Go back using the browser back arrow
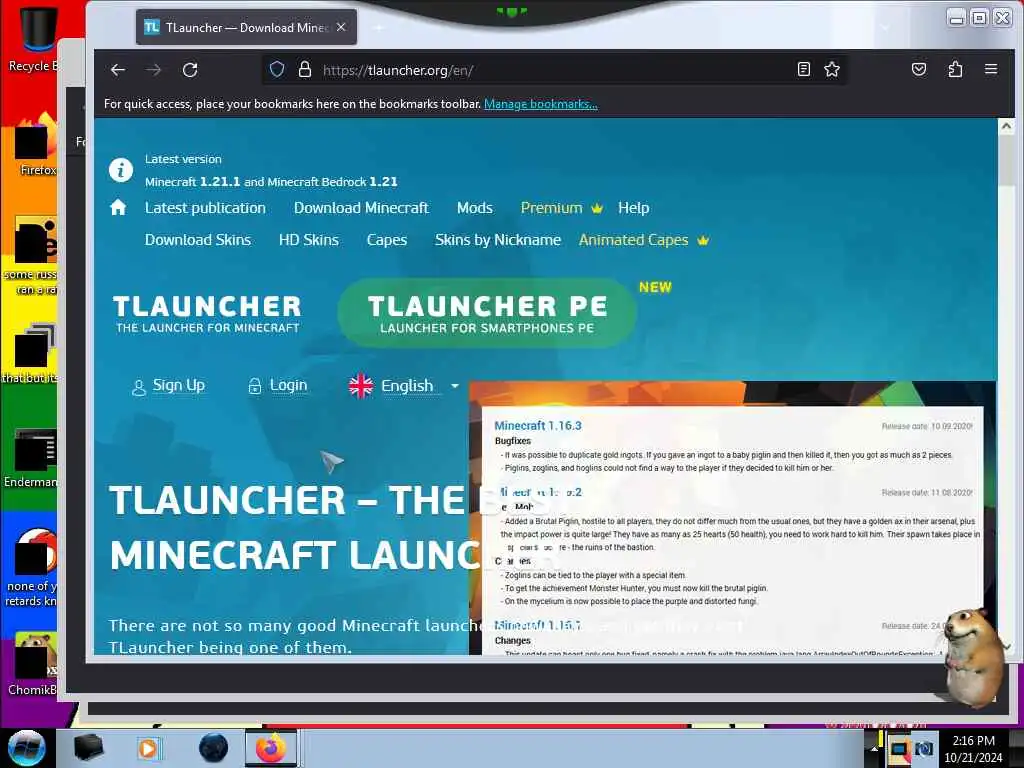1024x768 pixels. [118, 70]
